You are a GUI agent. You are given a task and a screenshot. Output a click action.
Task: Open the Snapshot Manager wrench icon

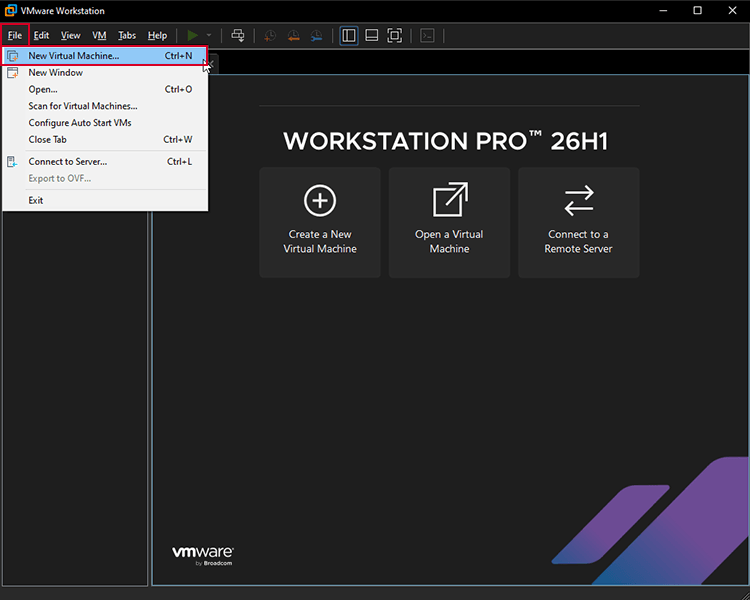316,36
